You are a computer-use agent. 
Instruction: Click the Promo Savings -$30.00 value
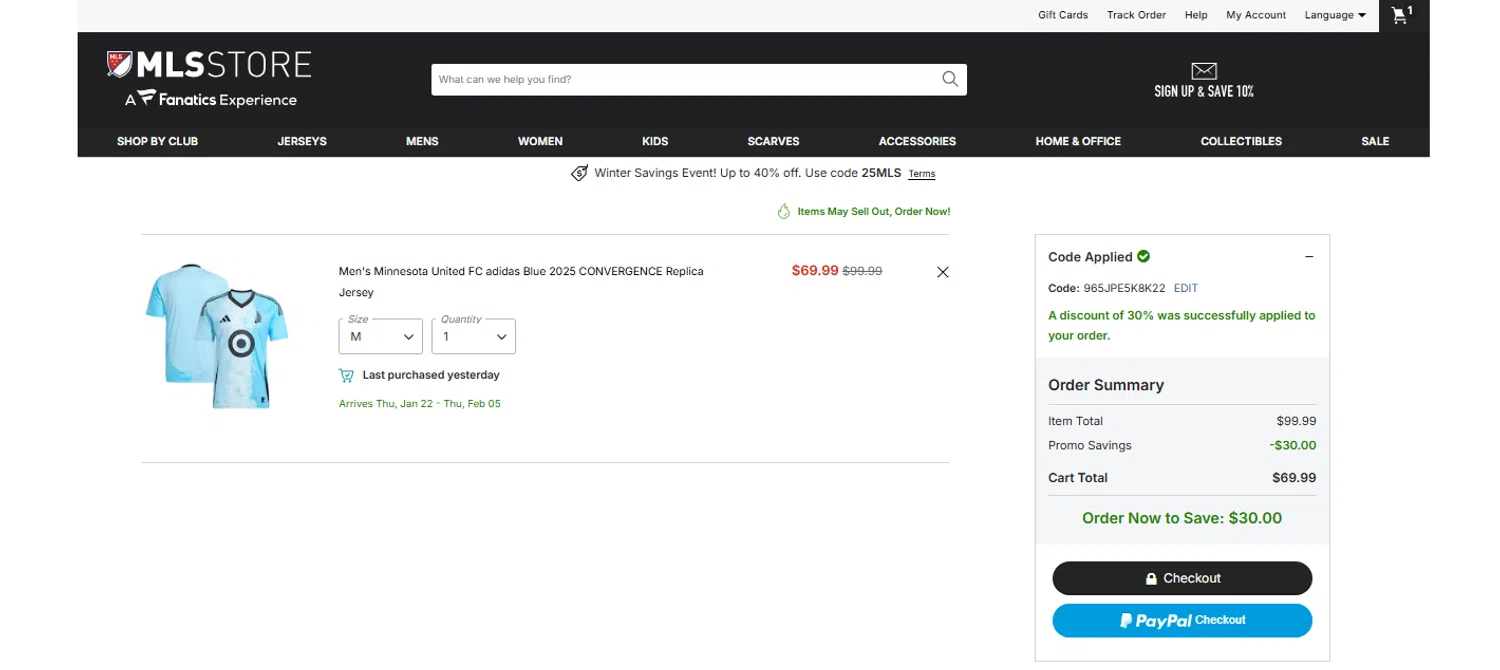[1293, 445]
